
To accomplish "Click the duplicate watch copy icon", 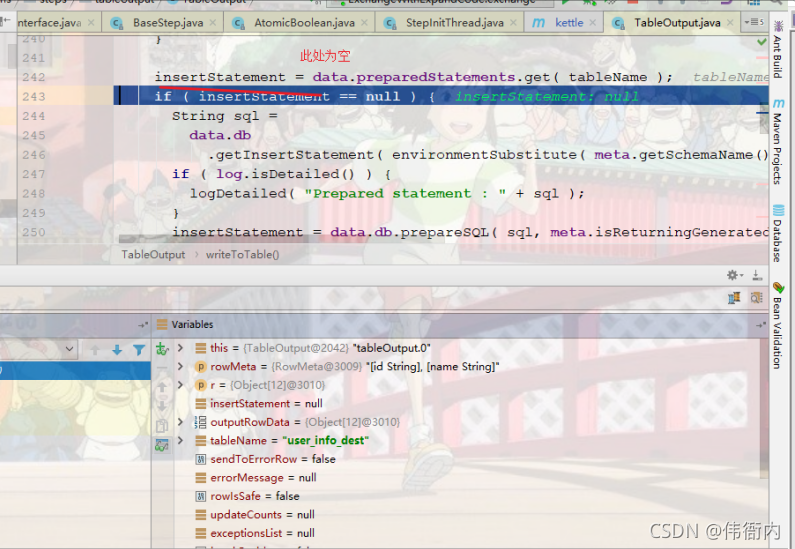I will click(x=162, y=426).
